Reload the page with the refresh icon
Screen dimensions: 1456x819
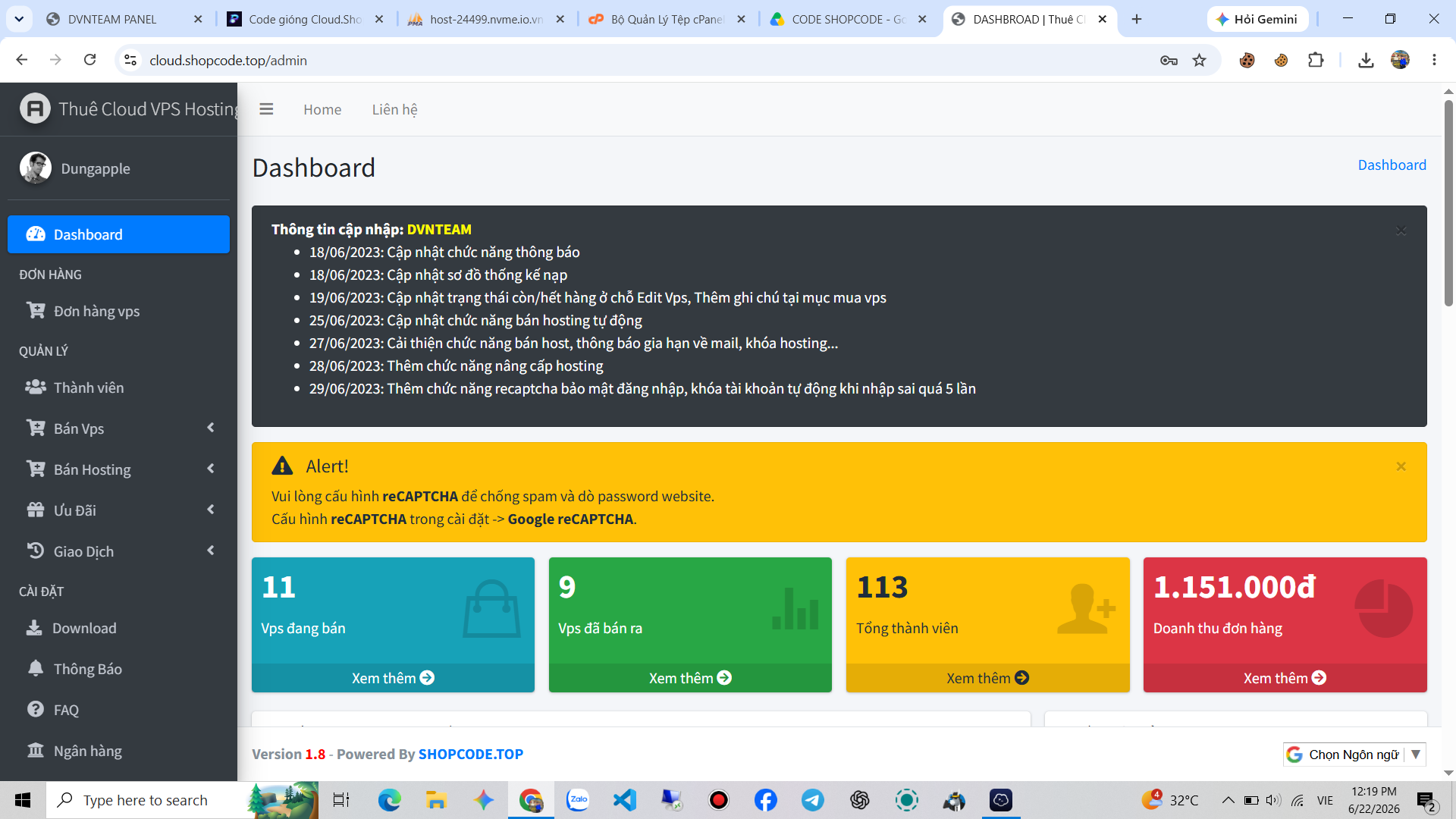click(x=89, y=60)
